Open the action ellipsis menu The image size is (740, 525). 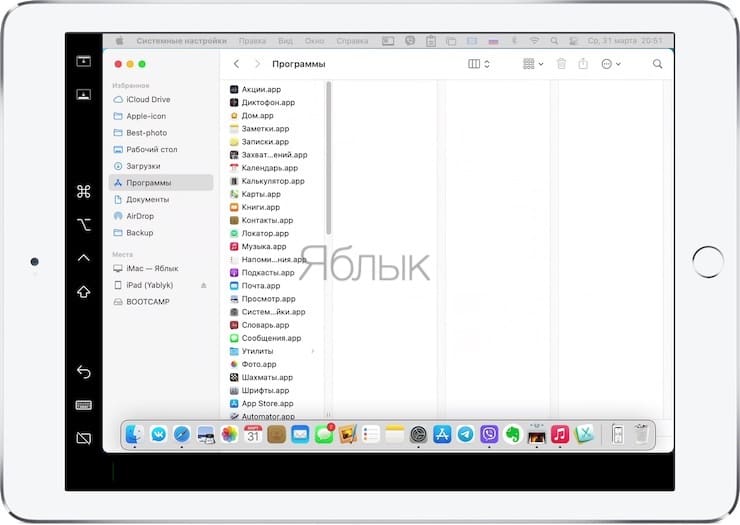point(611,64)
